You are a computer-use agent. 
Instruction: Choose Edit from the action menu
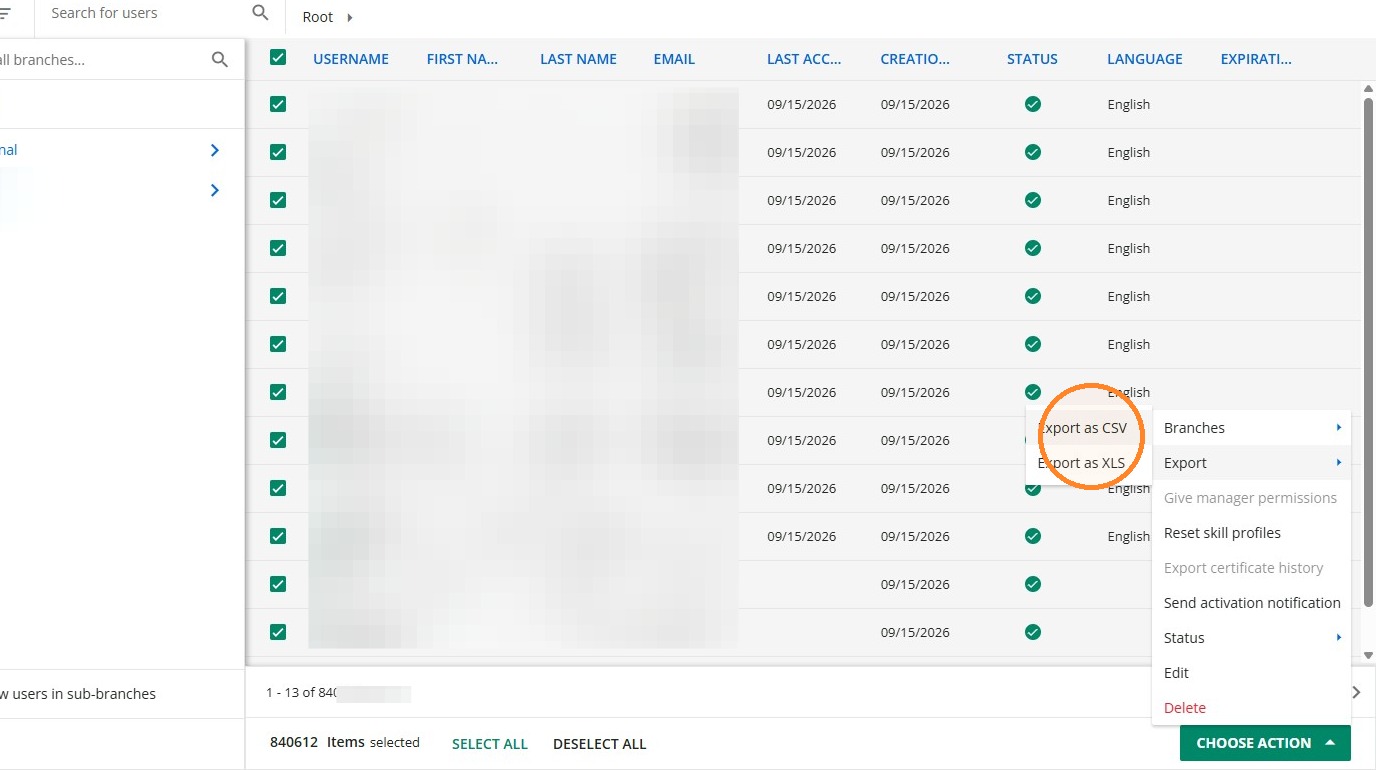[1176, 673]
